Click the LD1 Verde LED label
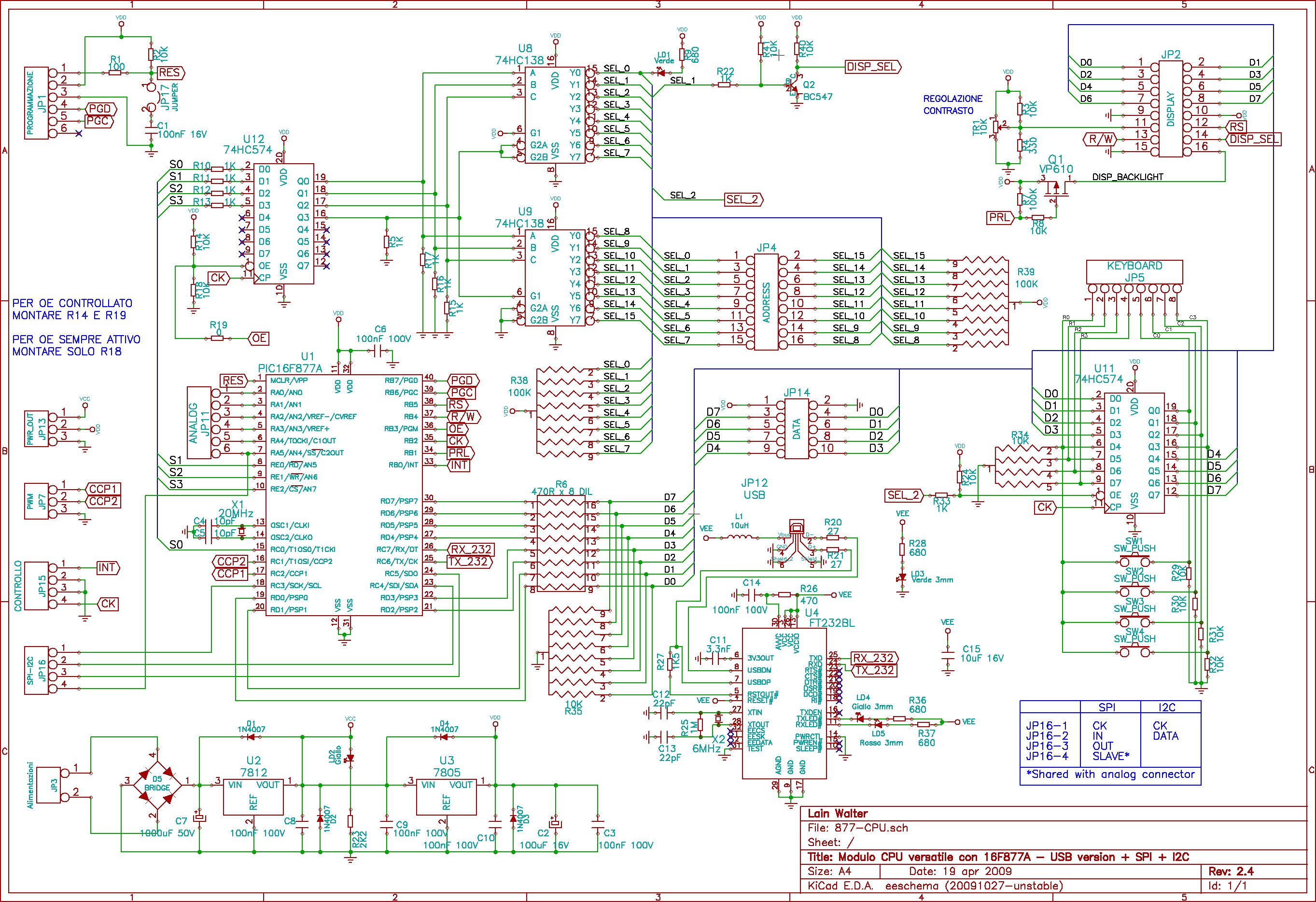 [664, 57]
